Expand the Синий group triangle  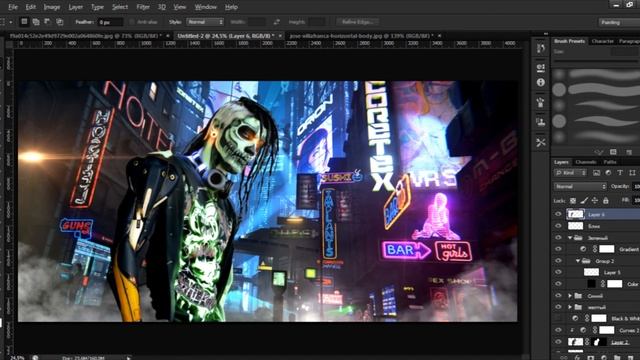point(570,296)
